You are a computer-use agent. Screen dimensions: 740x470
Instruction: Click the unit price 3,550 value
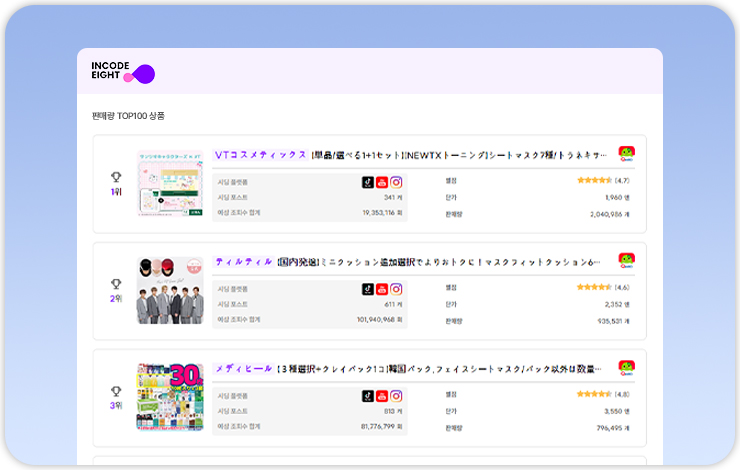coord(617,411)
